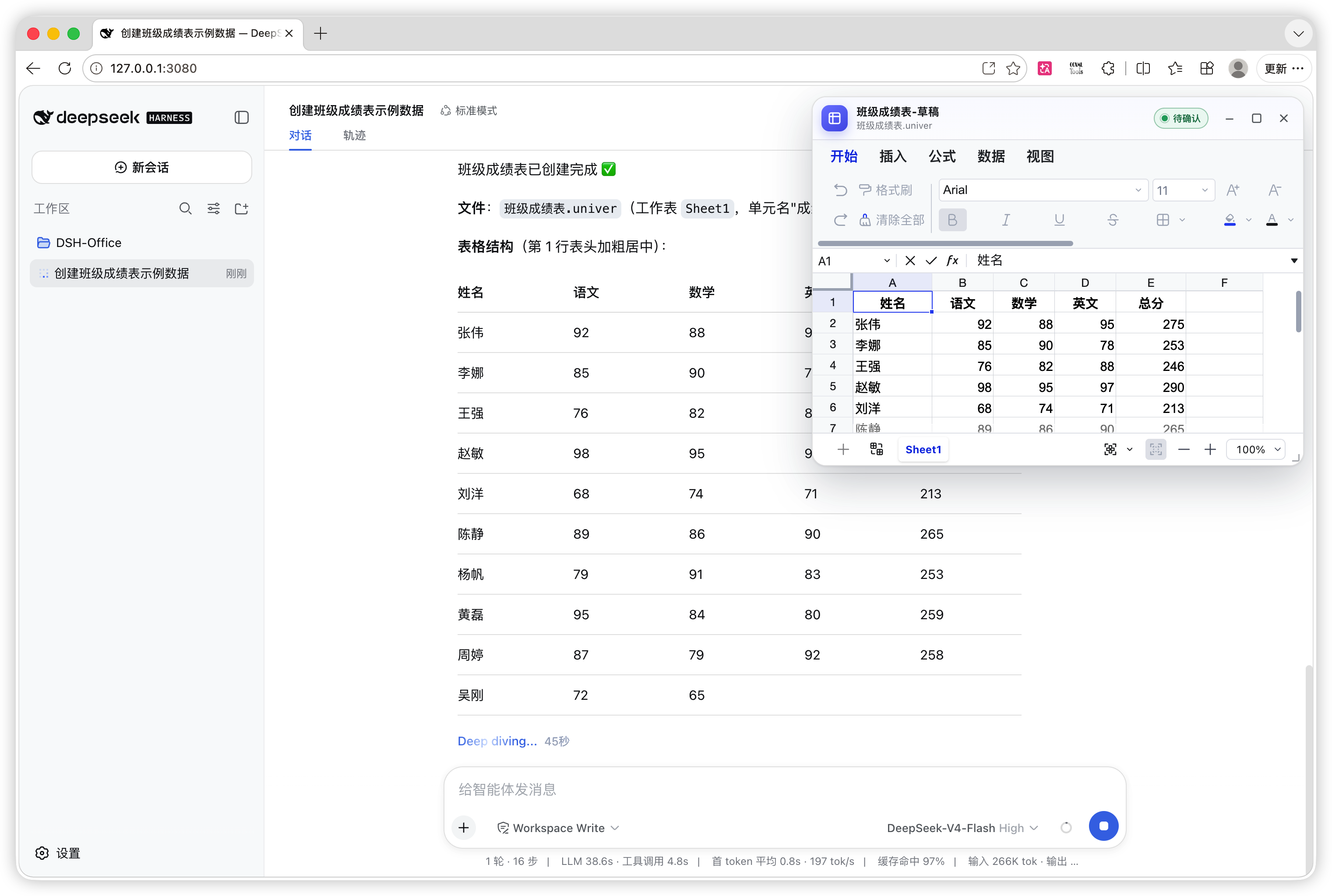The height and width of the screenshot is (896, 1332).
Task: Click the font color A swatch
Action: coord(1272,220)
